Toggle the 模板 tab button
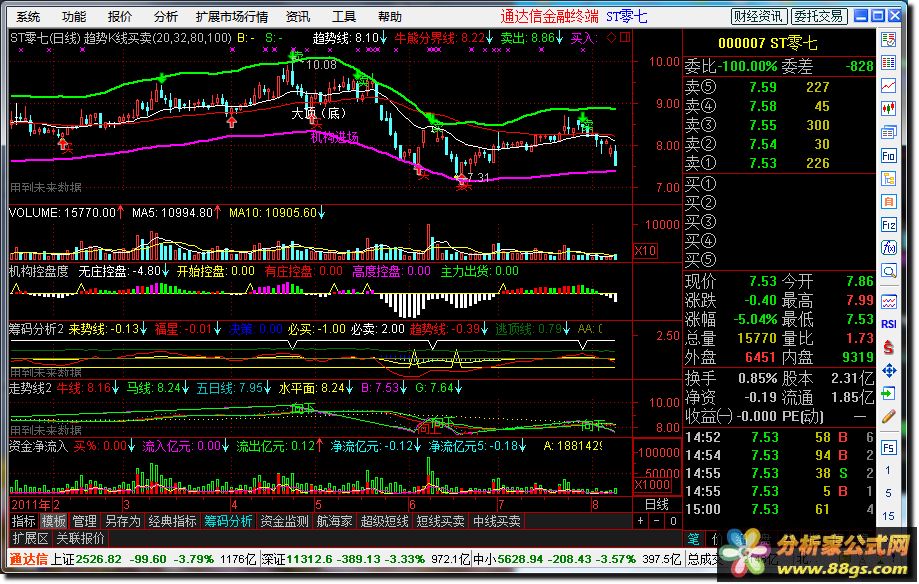 (x=54, y=521)
